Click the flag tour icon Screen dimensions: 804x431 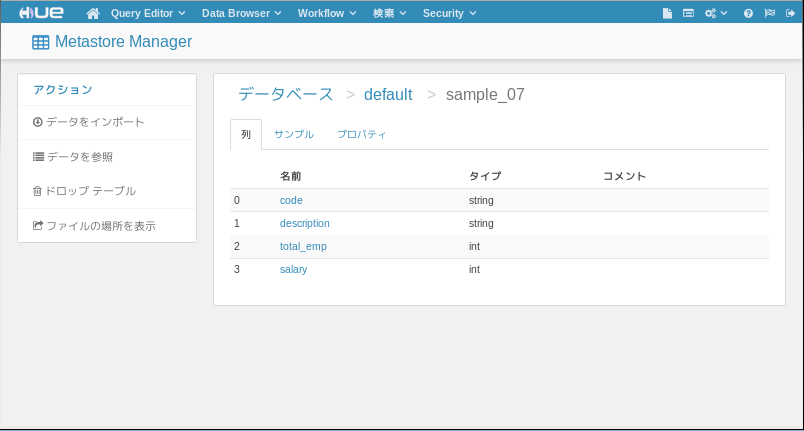pyautogui.click(x=770, y=13)
